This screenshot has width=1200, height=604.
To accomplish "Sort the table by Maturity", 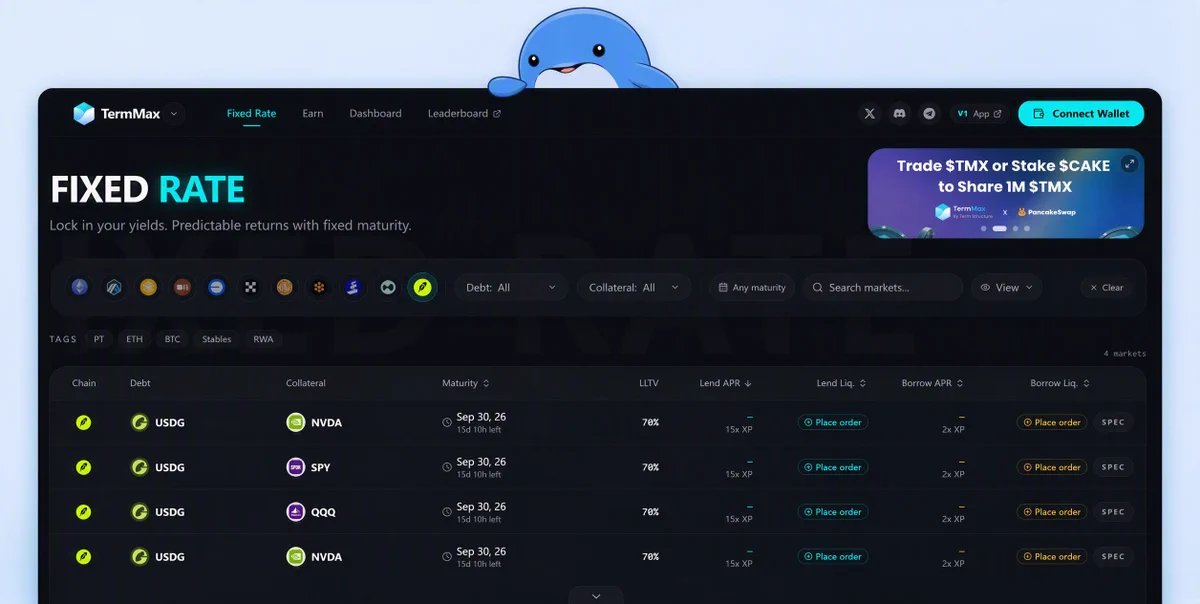I will point(466,383).
